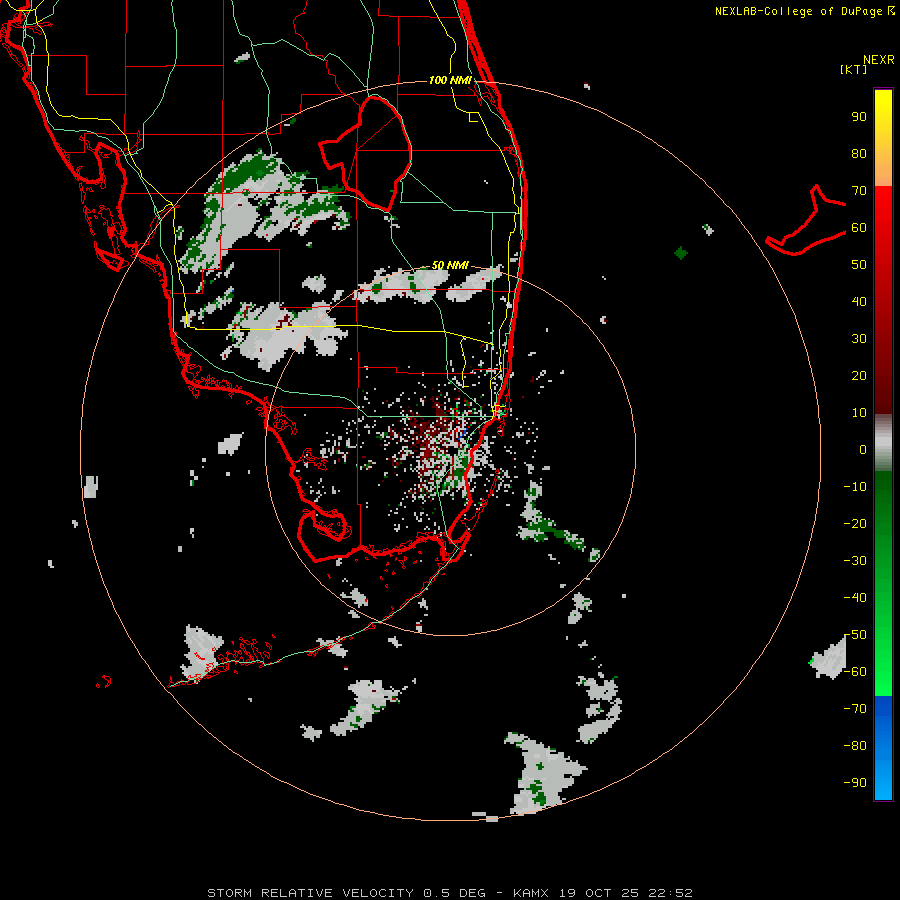Click the 40 knot value on the scale

tap(859, 301)
